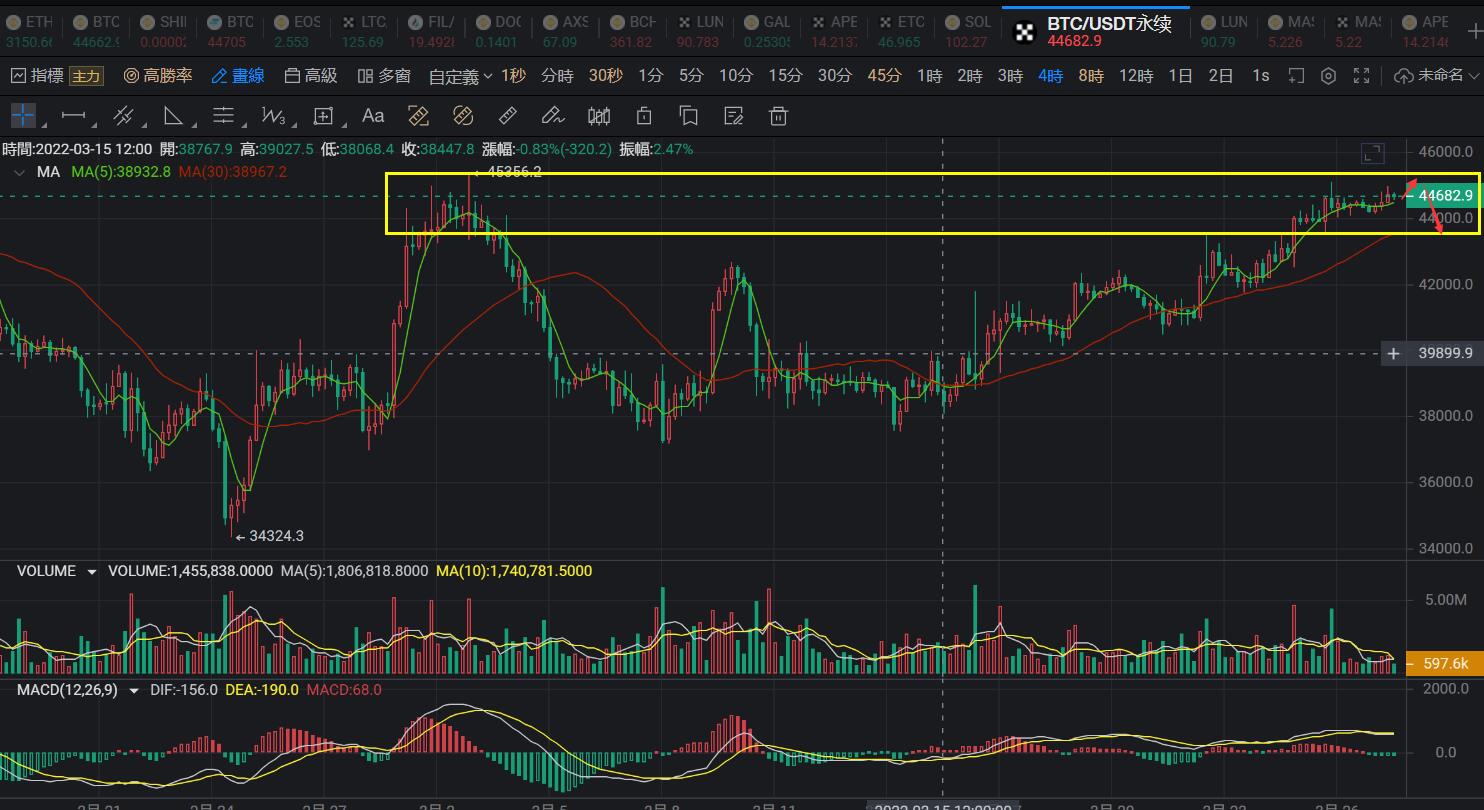Click the 34324.3 low price label

[x=276, y=536]
